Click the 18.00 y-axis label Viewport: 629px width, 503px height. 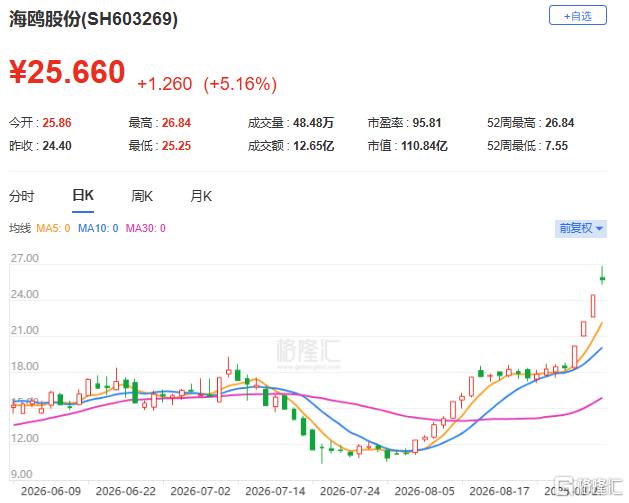(x=24, y=366)
